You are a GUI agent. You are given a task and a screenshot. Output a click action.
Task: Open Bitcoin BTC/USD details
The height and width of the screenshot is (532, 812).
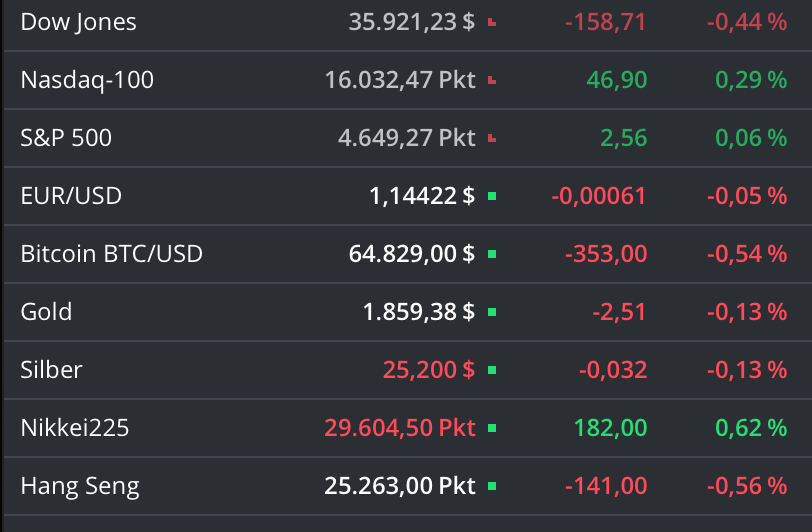click(x=111, y=254)
